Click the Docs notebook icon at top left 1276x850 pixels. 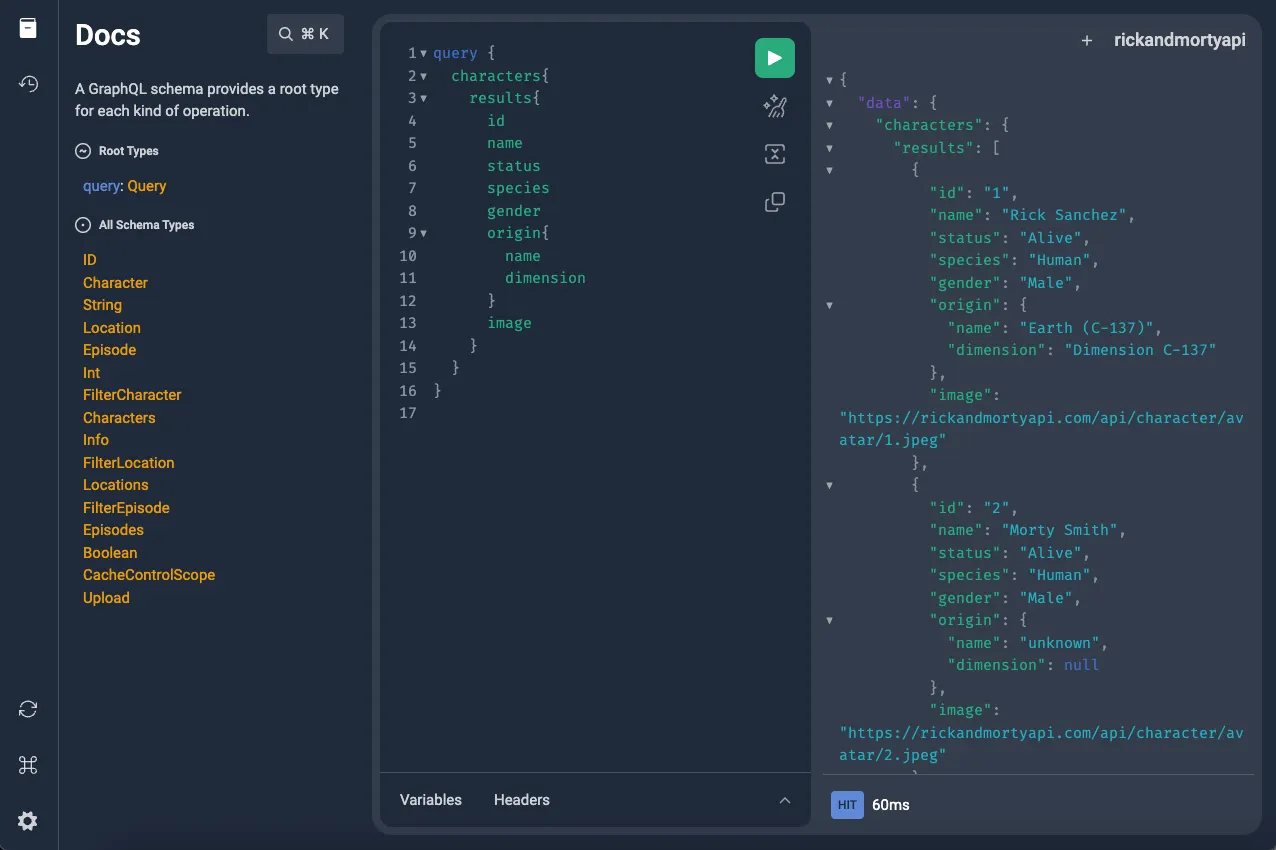(x=28, y=28)
